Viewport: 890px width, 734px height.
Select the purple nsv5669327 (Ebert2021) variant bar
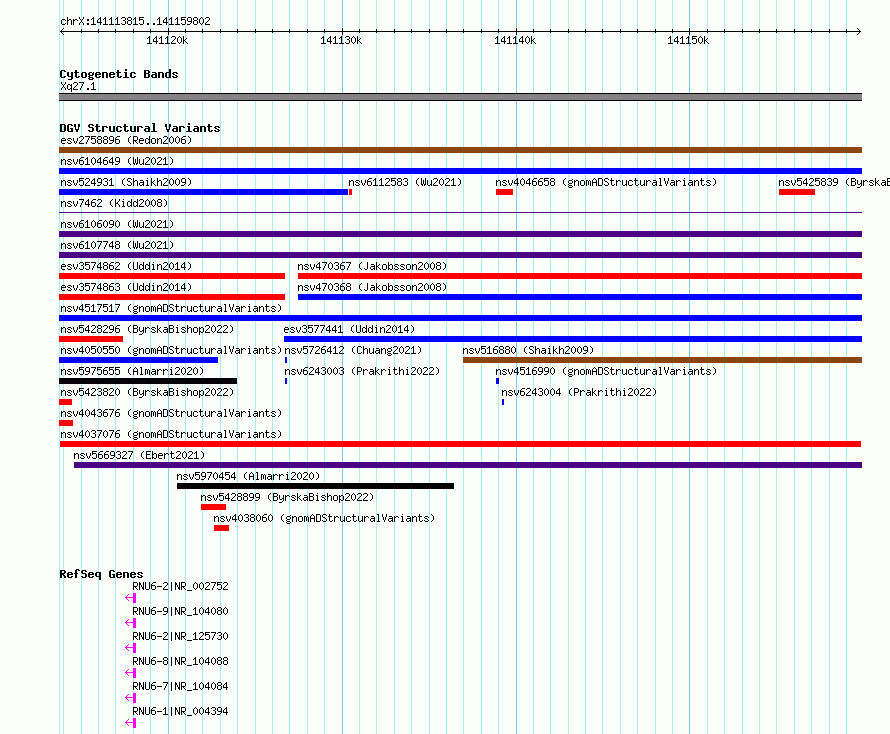468,465
